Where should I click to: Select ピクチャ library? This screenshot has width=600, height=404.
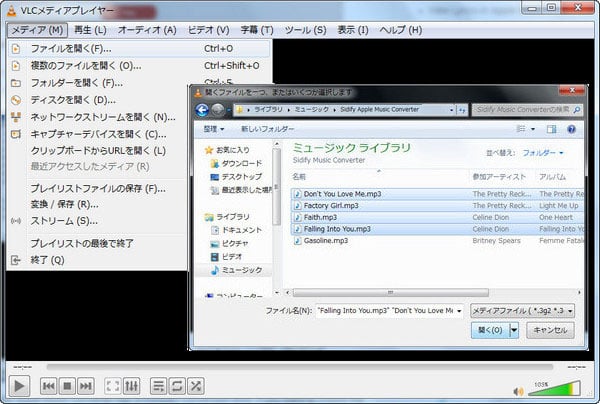coord(230,243)
